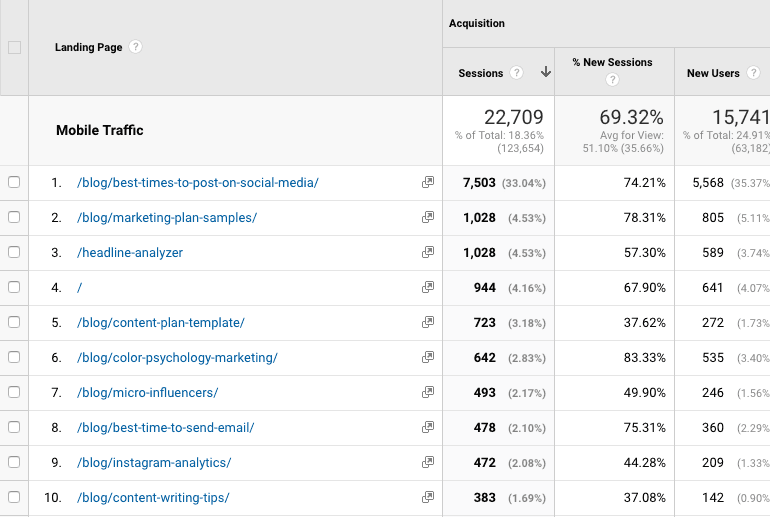This screenshot has height=517, width=770.
Task: Click the help icon next to Sessions header
Action: (517, 73)
